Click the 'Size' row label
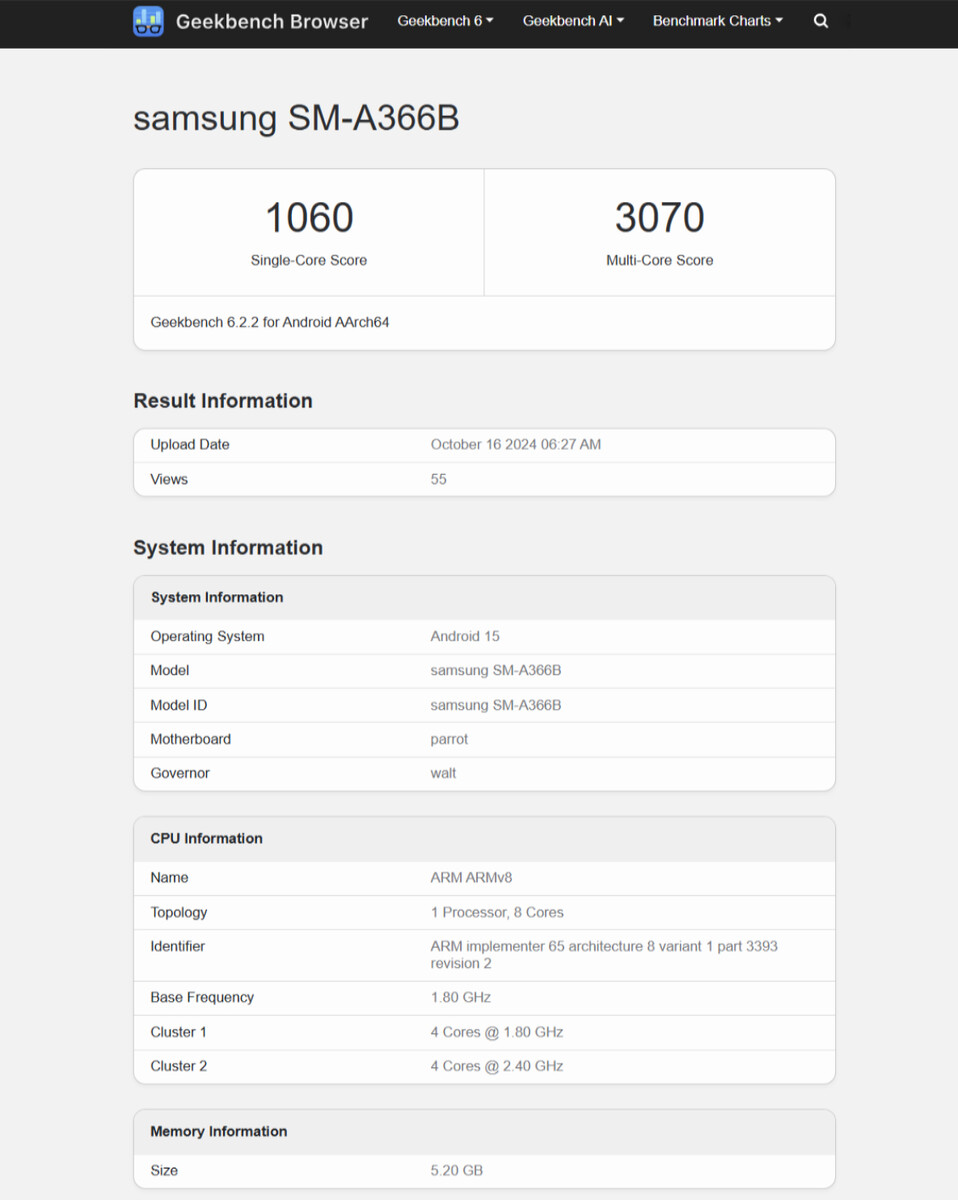Image resolution: width=958 pixels, height=1200 pixels. (164, 1171)
